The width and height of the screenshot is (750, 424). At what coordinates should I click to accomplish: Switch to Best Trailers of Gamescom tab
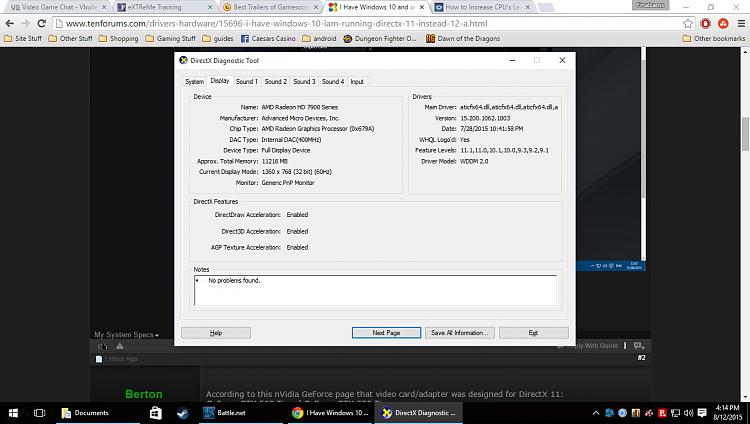[x=271, y=7]
